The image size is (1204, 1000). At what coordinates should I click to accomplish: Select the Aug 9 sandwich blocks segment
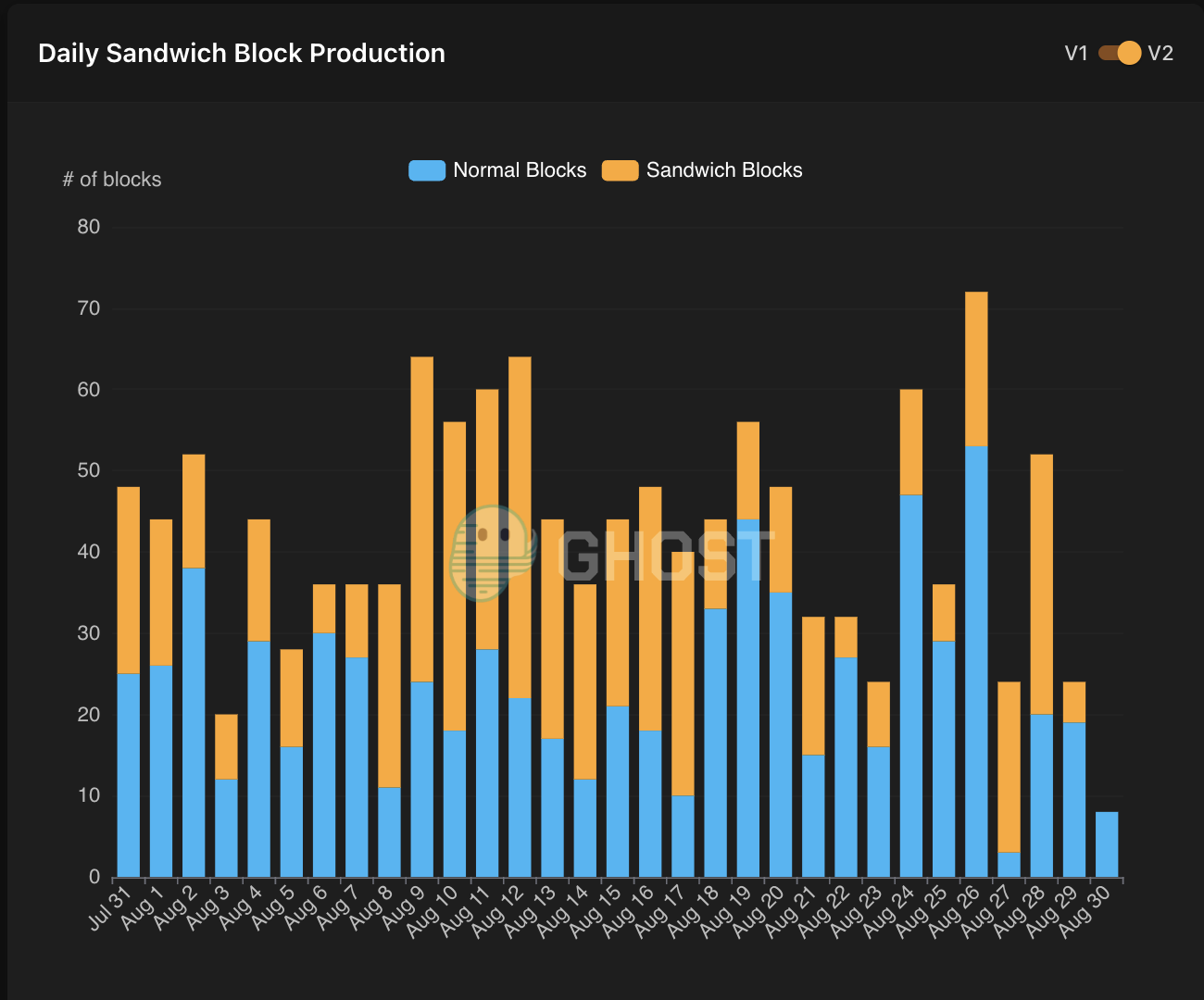[x=422, y=519]
